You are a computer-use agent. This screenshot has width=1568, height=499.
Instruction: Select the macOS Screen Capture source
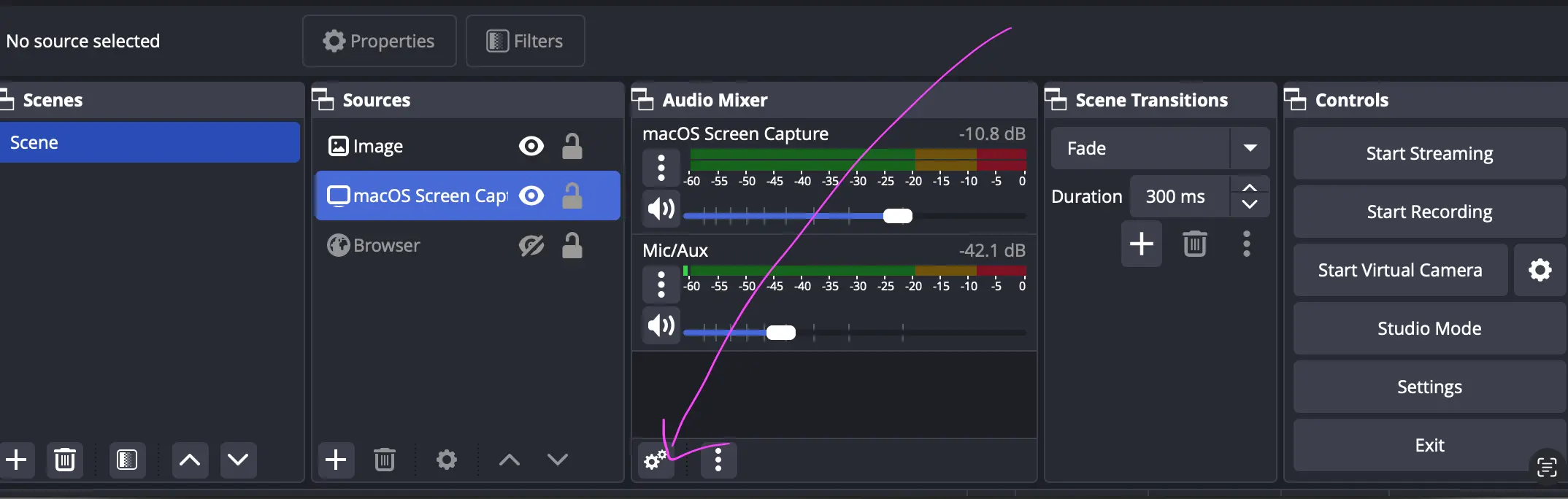pyautogui.click(x=467, y=196)
